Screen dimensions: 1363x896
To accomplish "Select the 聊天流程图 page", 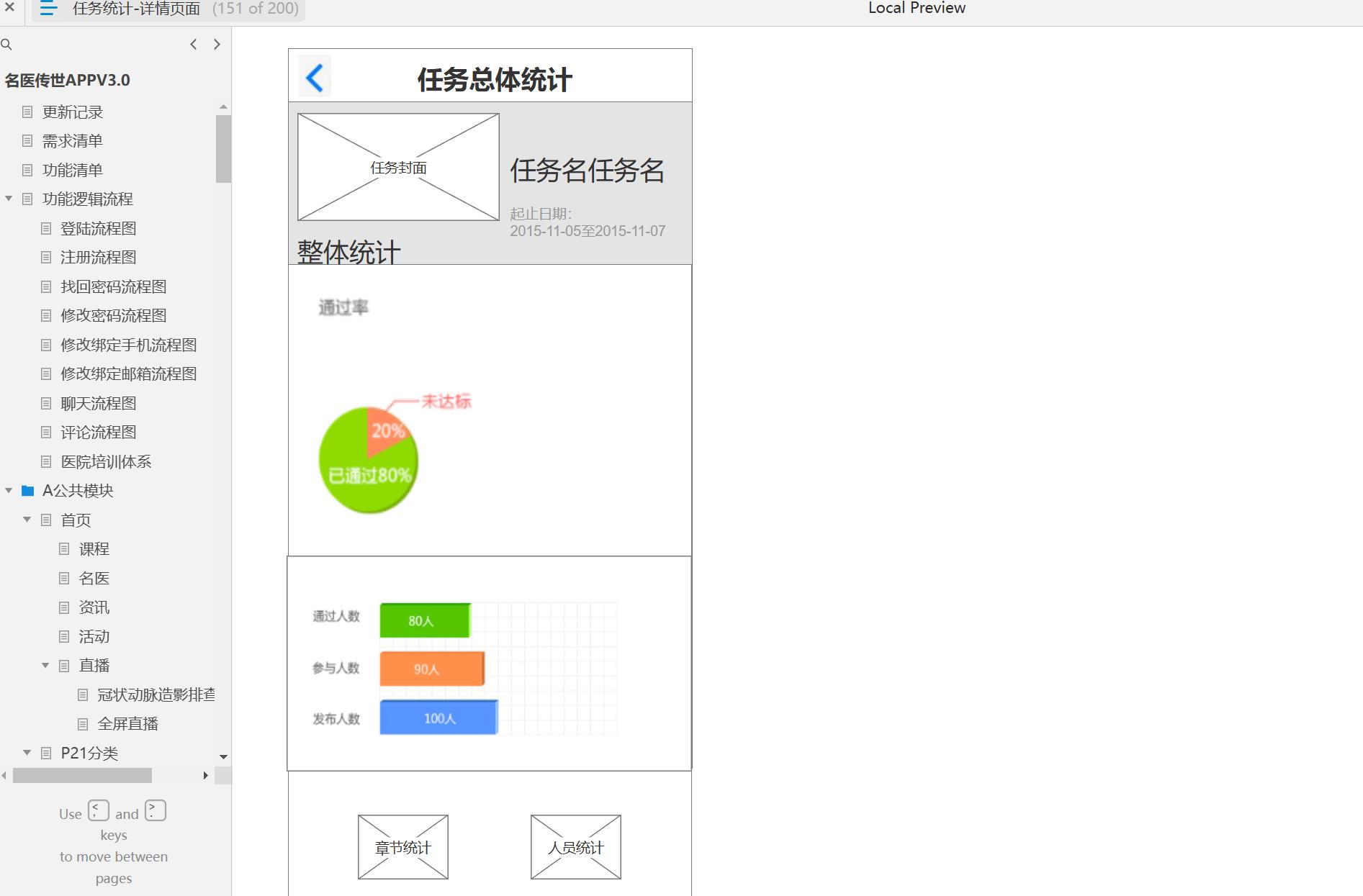I will pyautogui.click(x=99, y=403).
